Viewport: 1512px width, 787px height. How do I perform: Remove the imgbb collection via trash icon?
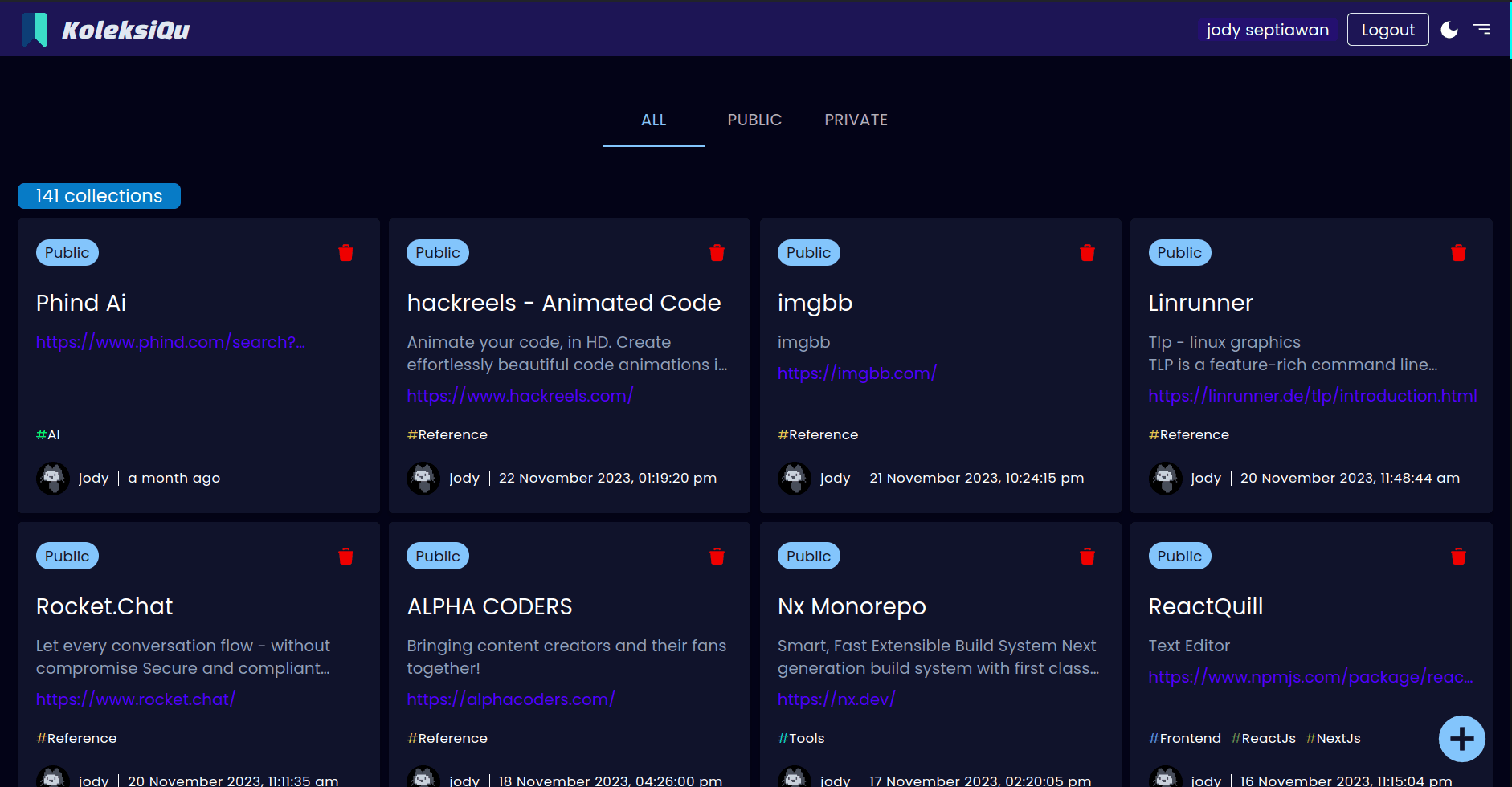coord(1087,253)
